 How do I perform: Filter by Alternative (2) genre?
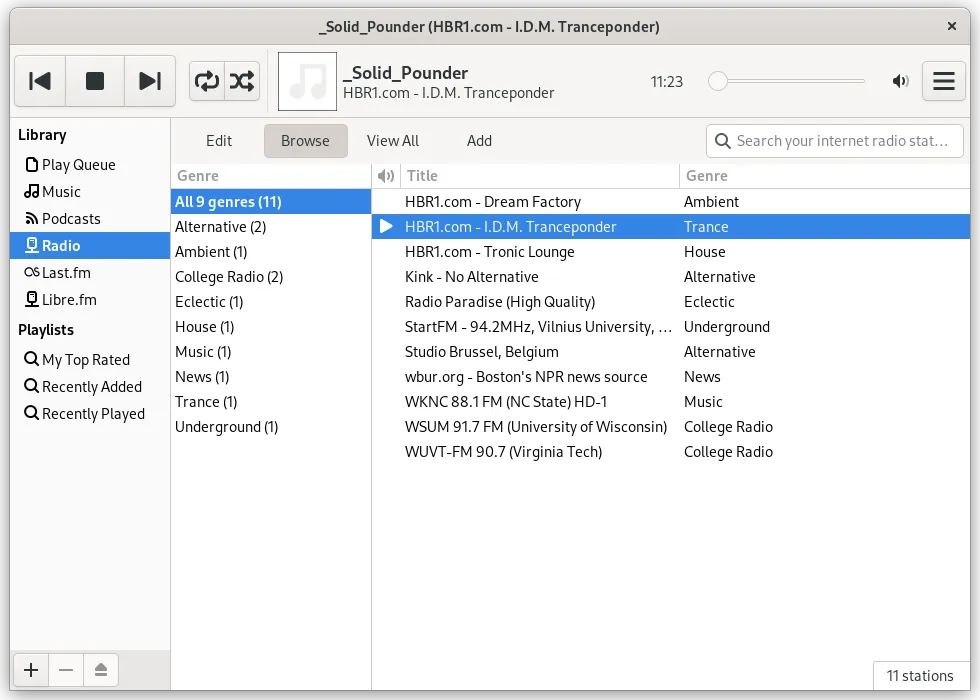(x=220, y=227)
